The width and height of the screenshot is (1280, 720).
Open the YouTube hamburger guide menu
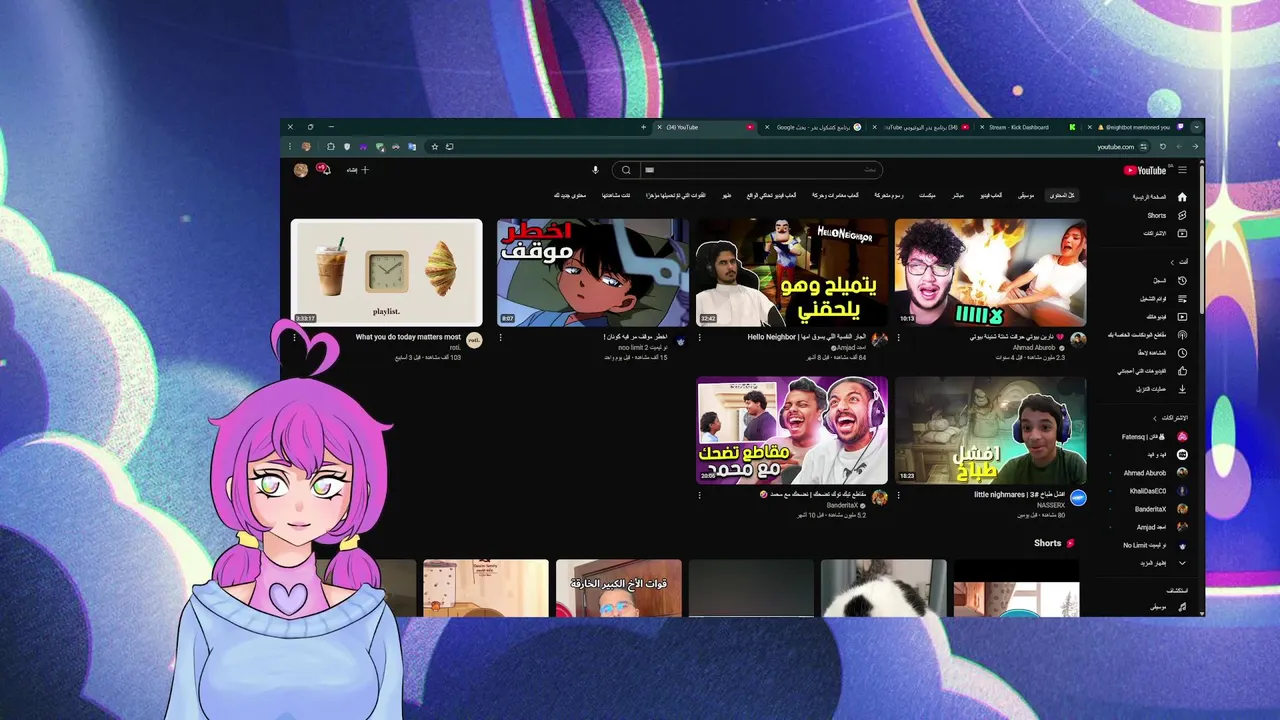tap(1182, 170)
